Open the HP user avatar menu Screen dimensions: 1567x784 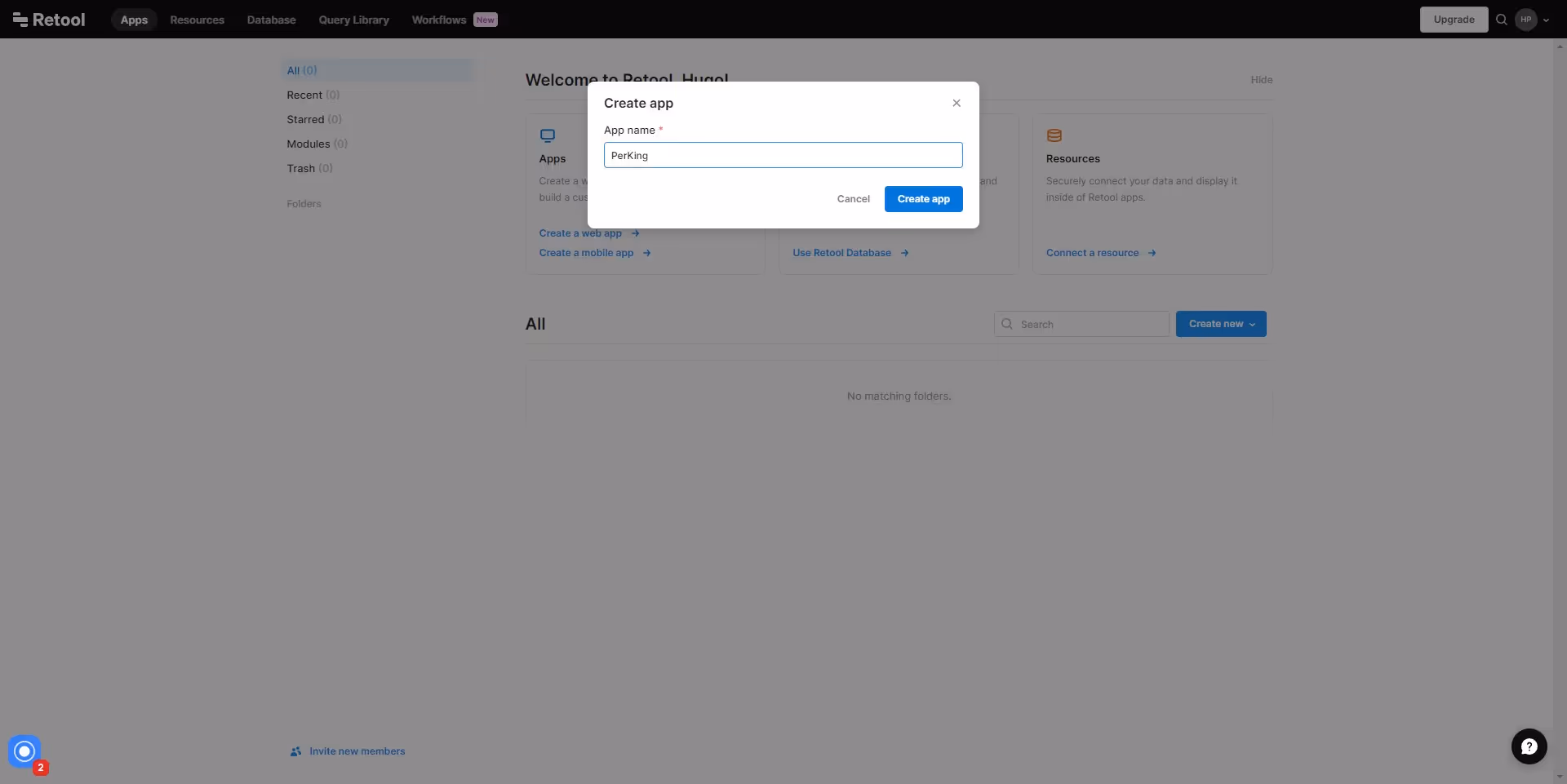pos(1525,20)
